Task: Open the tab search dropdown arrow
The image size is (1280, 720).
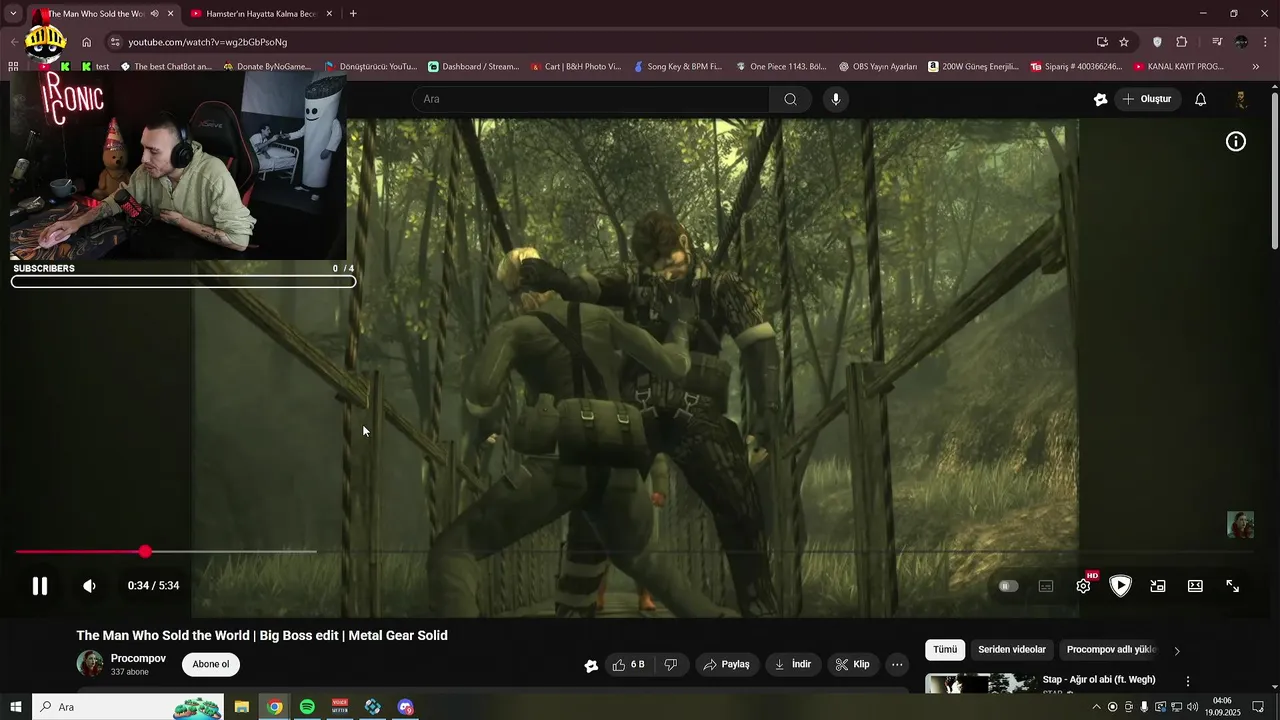Action: pos(13,14)
